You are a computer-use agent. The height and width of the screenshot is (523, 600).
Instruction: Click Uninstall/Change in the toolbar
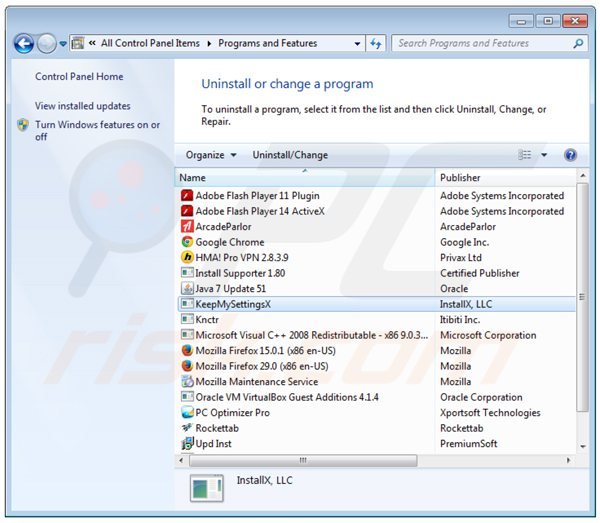pos(290,155)
